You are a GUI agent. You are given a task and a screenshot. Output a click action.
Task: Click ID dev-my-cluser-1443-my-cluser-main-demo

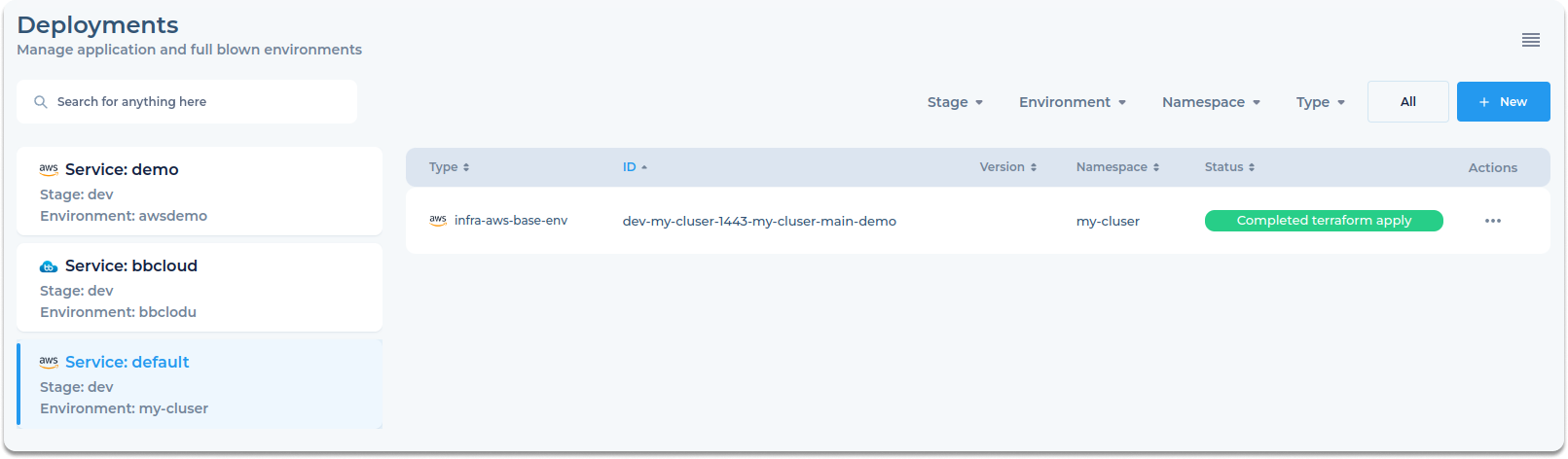point(759,221)
